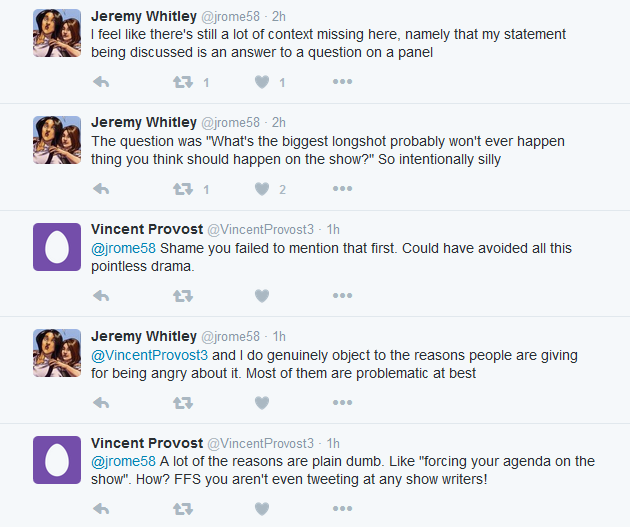Viewport: 630px width, 527px height.
Task: Click Jeremy Whitley's avatar on the first tweet
Action: [x=57, y=32]
